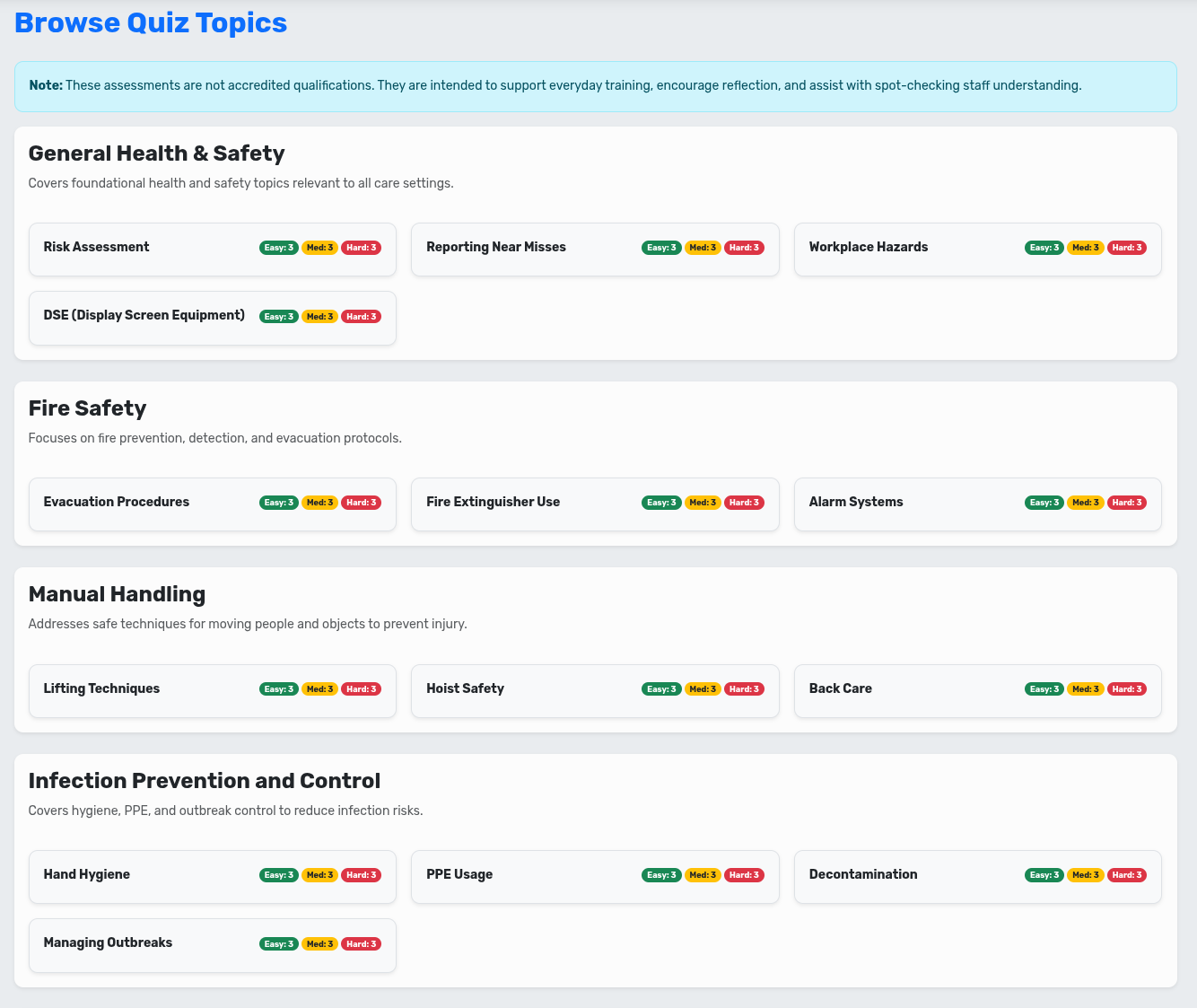
Task: Select the Managing Outbreaks topic
Action: coord(108,943)
